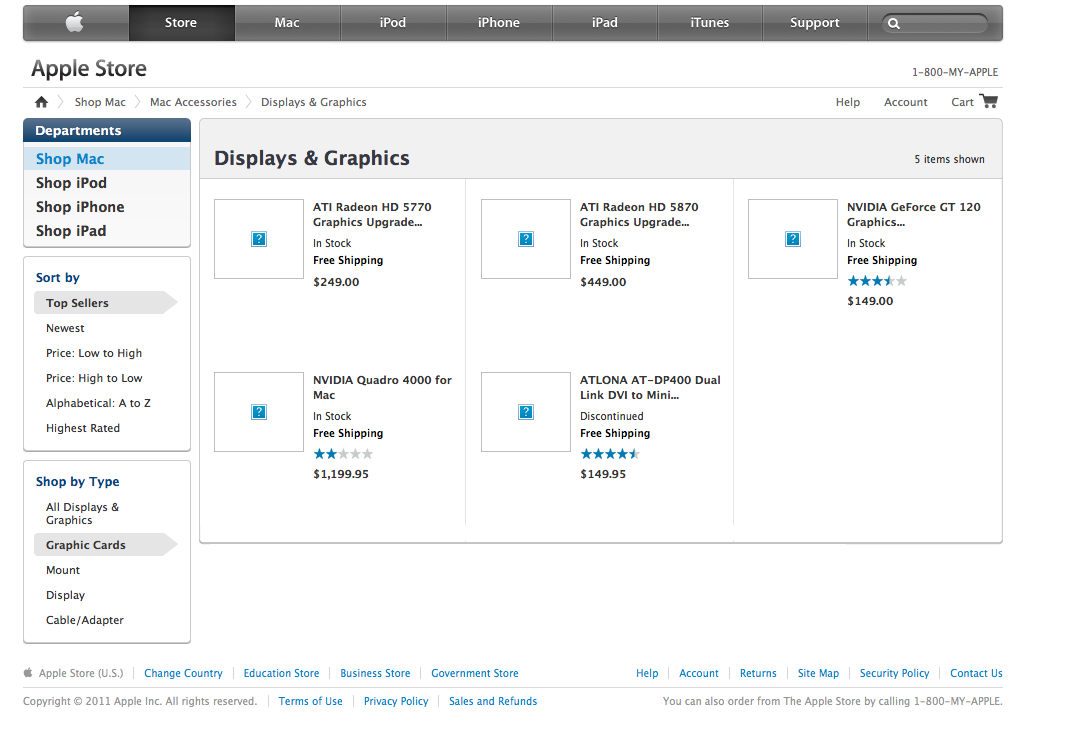Click Government Store footer link
The height and width of the screenshot is (745, 1067).
(x=474, y=673)
